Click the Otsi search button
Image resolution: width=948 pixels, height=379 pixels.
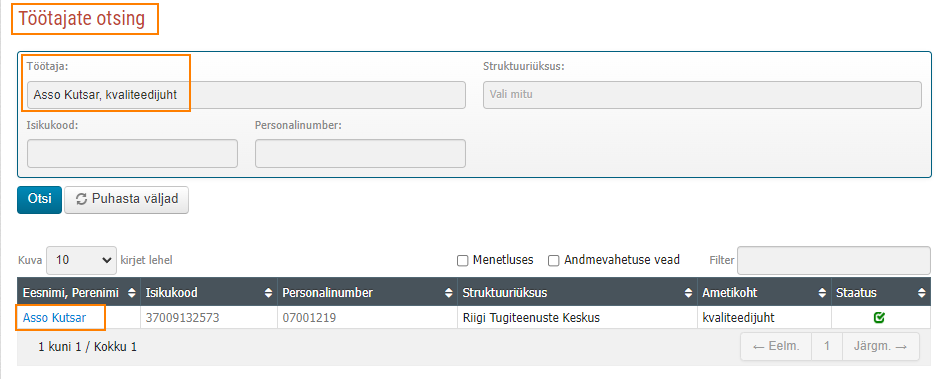click(39, 199)
